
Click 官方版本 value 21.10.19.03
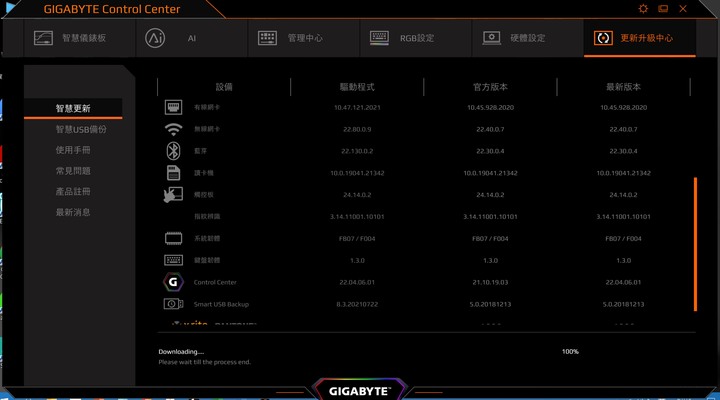(x=490, y=282)
